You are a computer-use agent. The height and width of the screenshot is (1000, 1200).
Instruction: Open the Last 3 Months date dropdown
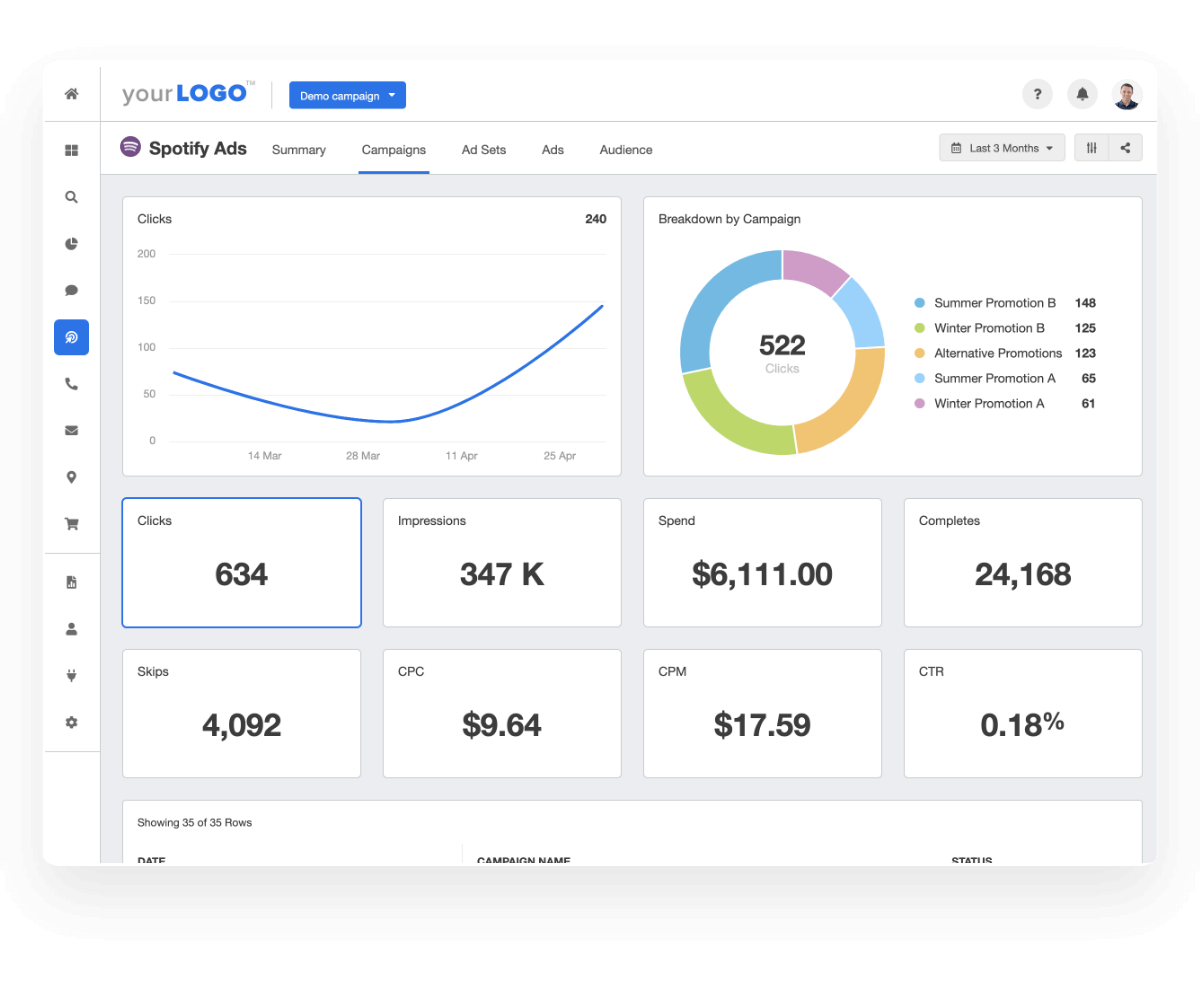coord(1002,148)
